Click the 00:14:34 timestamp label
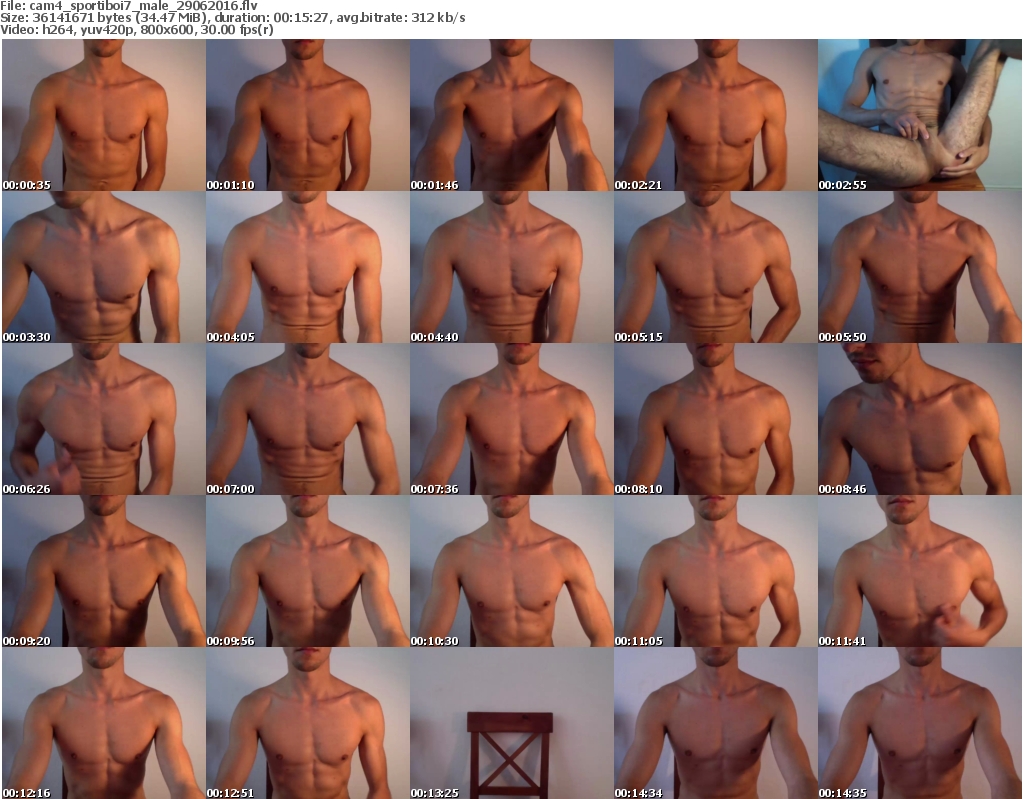1024x799 pixels. click(x=639, y=793)
